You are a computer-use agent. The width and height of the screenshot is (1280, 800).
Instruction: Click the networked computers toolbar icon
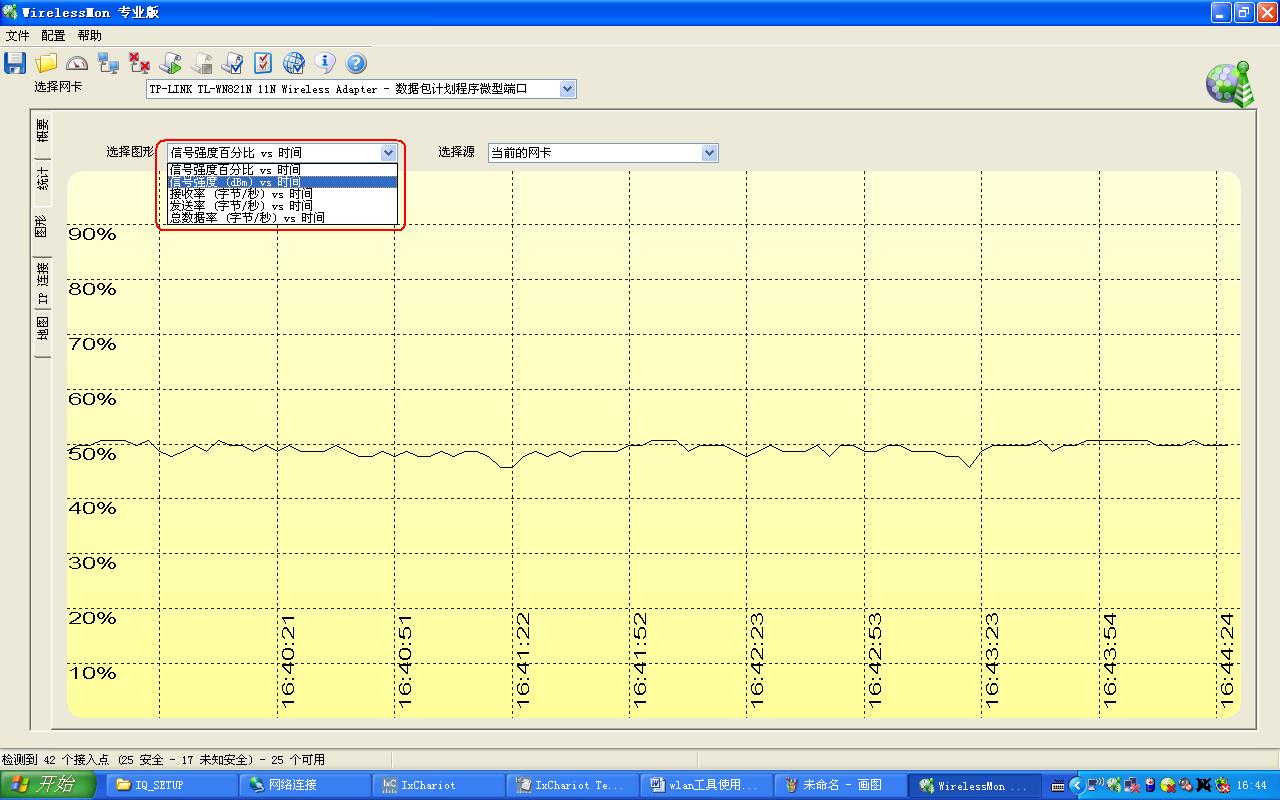[x=108, y=63]
